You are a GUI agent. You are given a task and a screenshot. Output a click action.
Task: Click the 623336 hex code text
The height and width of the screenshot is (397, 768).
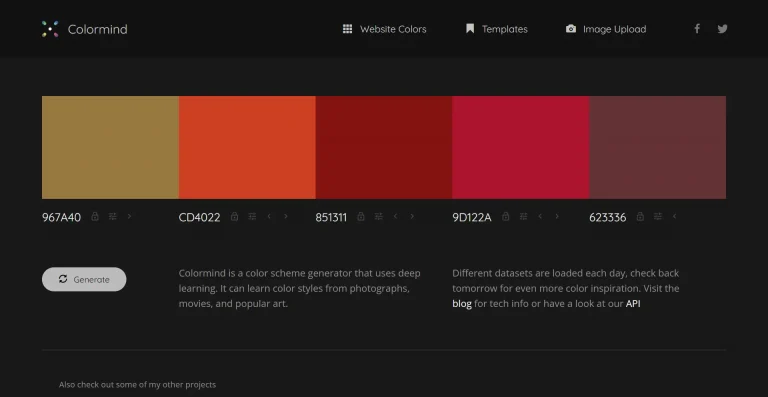tap(607, 217)
